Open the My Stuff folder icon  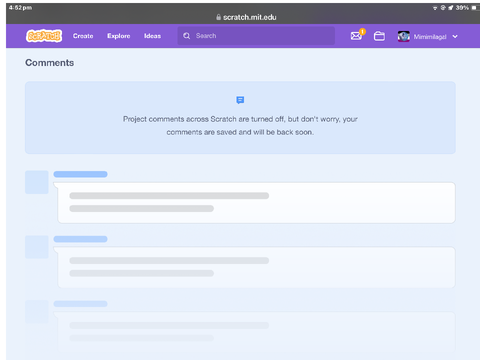coord(379,36)
